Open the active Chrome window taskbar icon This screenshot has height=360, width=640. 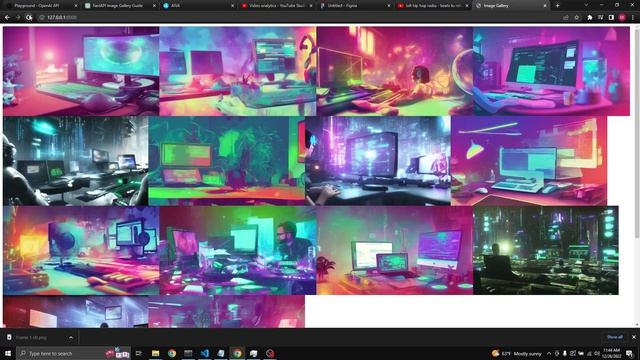pyautogui.click(x=237, y=353)
